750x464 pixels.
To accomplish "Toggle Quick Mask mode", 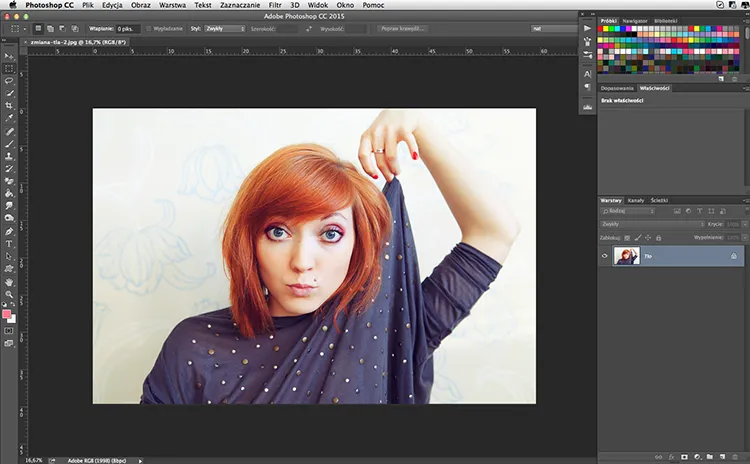I will (x=9, y=331).
